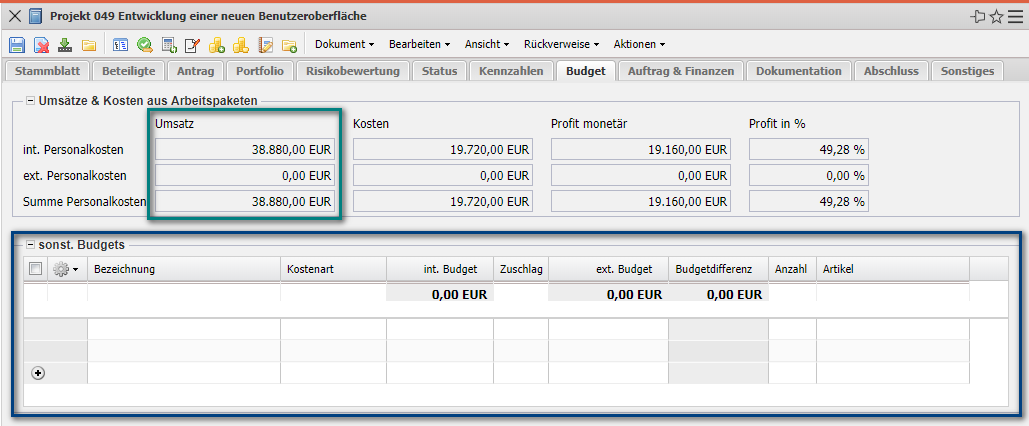Viewport: 1029px width, 426px height.
Task: Add a new budget row with plus button
Action: [39, 373]
